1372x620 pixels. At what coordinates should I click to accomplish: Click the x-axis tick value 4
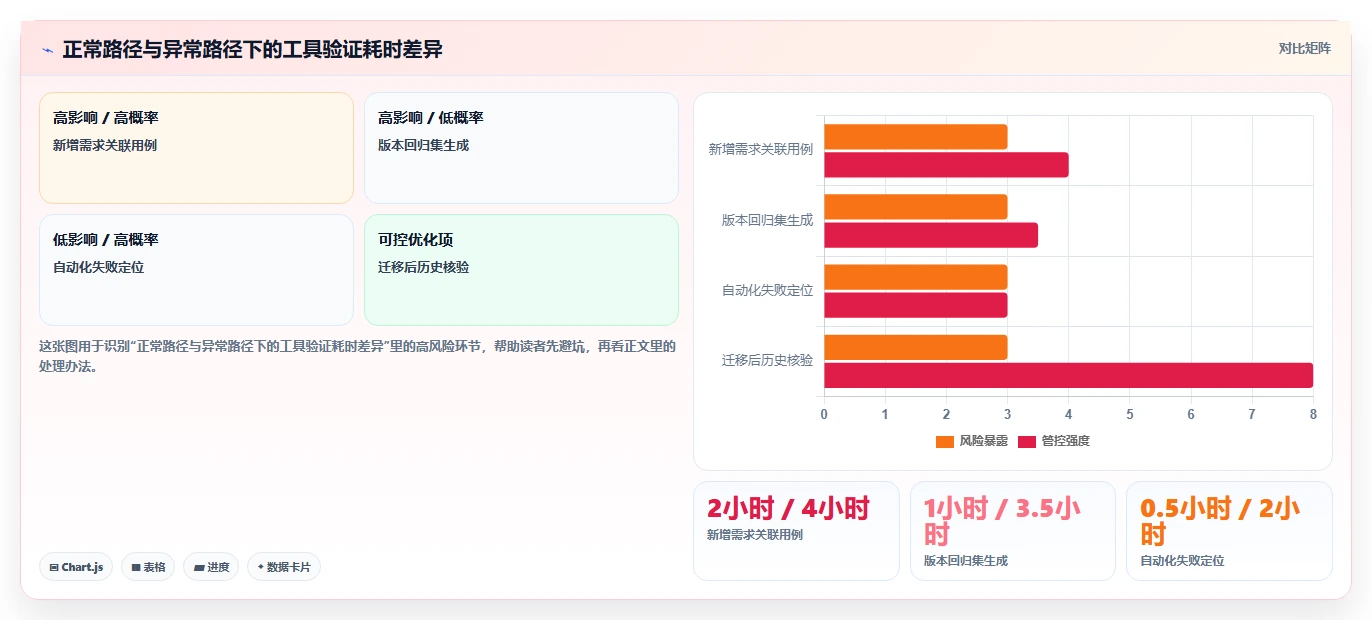click(x=1068, y=414)
